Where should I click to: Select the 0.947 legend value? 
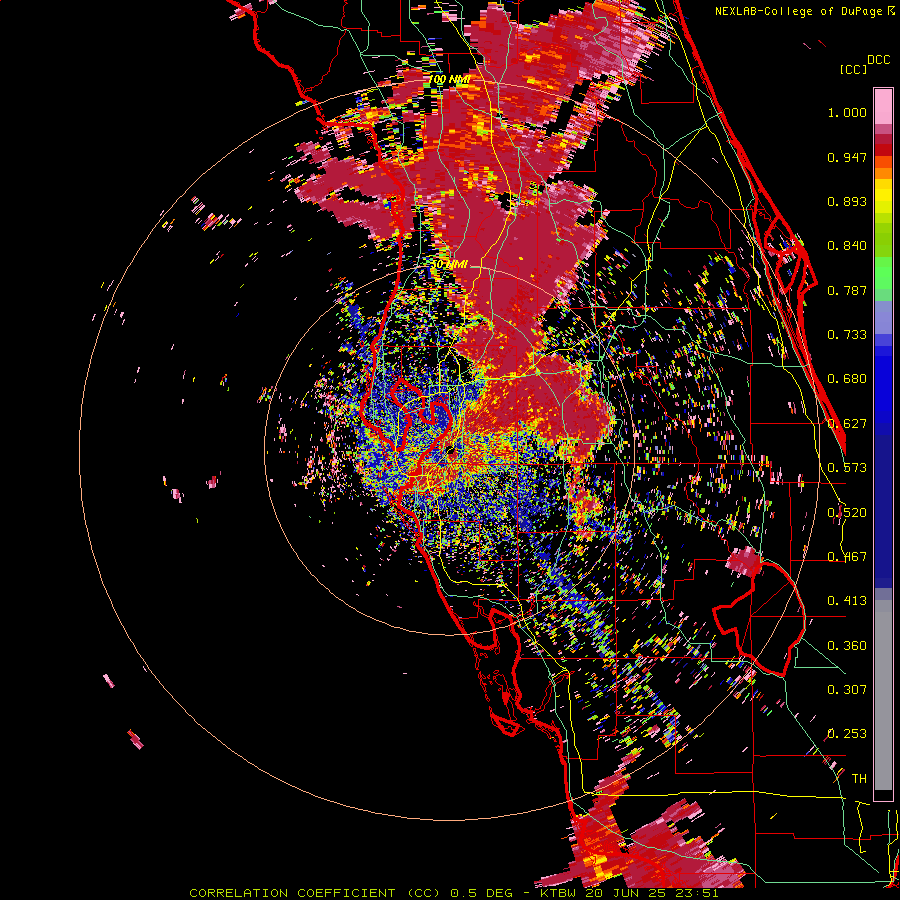[847, 157]
